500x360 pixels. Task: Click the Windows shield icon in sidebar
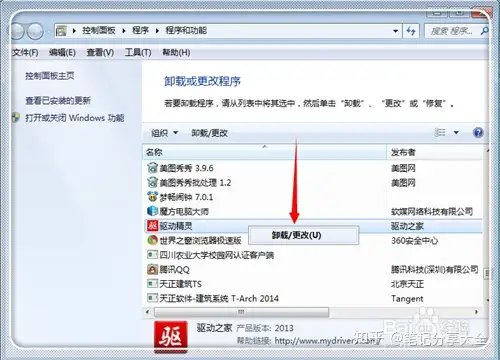(15, 117)
